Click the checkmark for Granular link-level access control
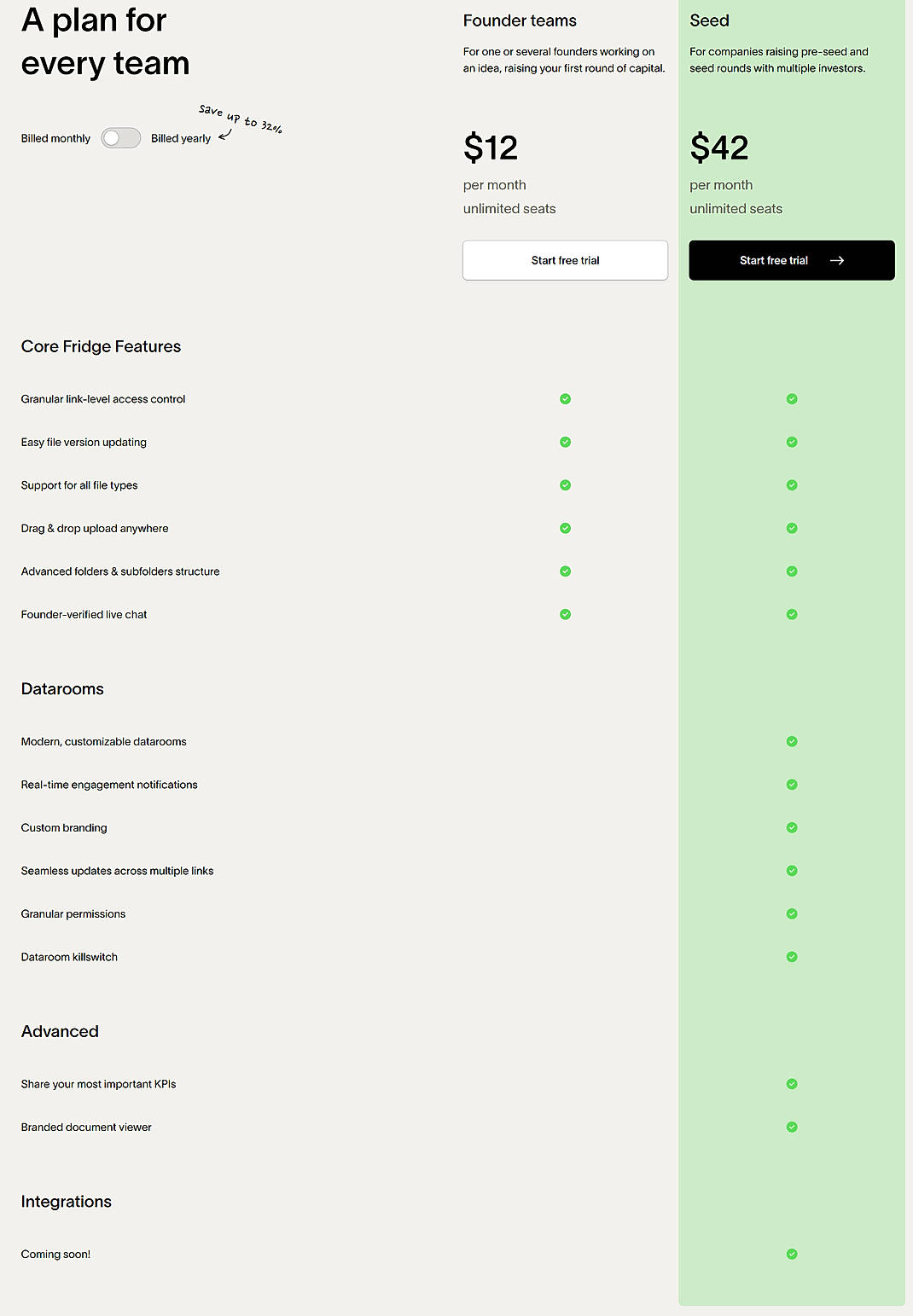Image resolution: width=913 pixels, height=1316 pixels. point(565,398)
